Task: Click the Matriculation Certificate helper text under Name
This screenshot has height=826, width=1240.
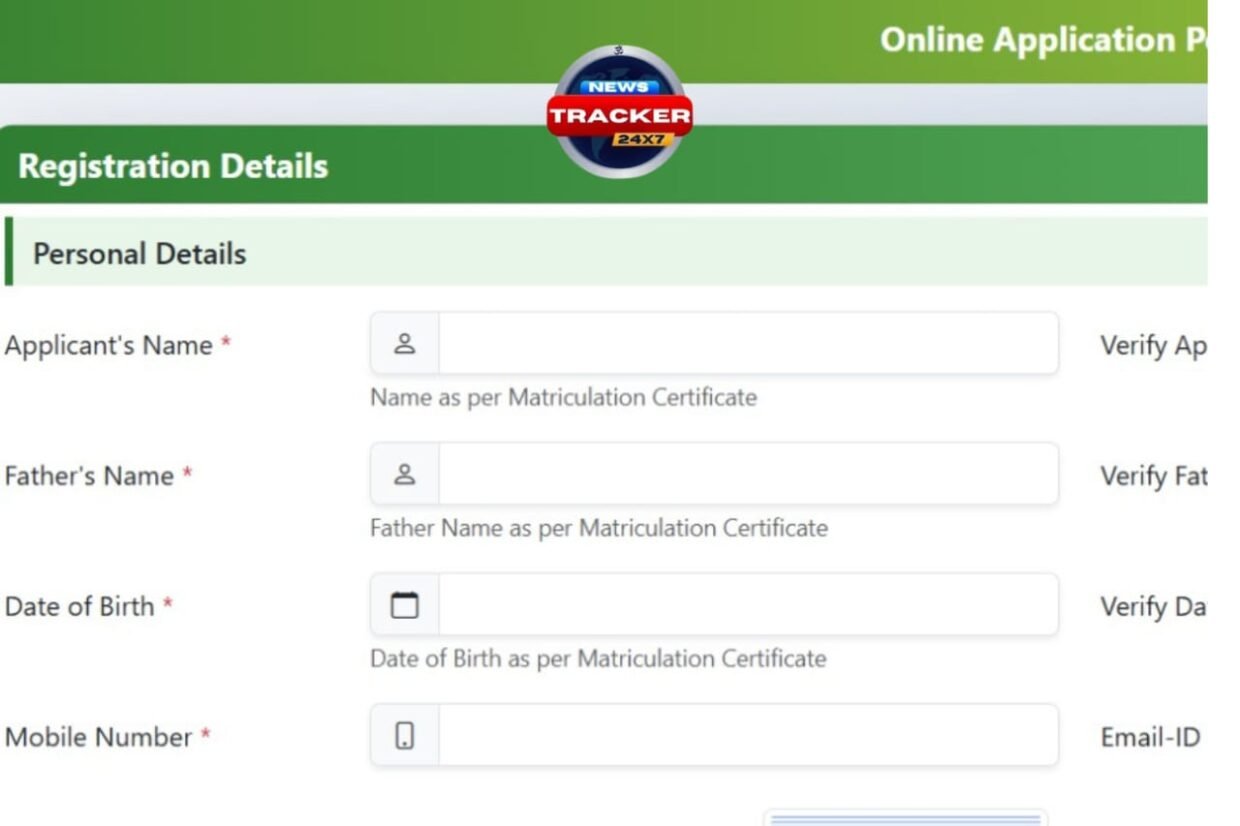Action: tap(563, 397)
